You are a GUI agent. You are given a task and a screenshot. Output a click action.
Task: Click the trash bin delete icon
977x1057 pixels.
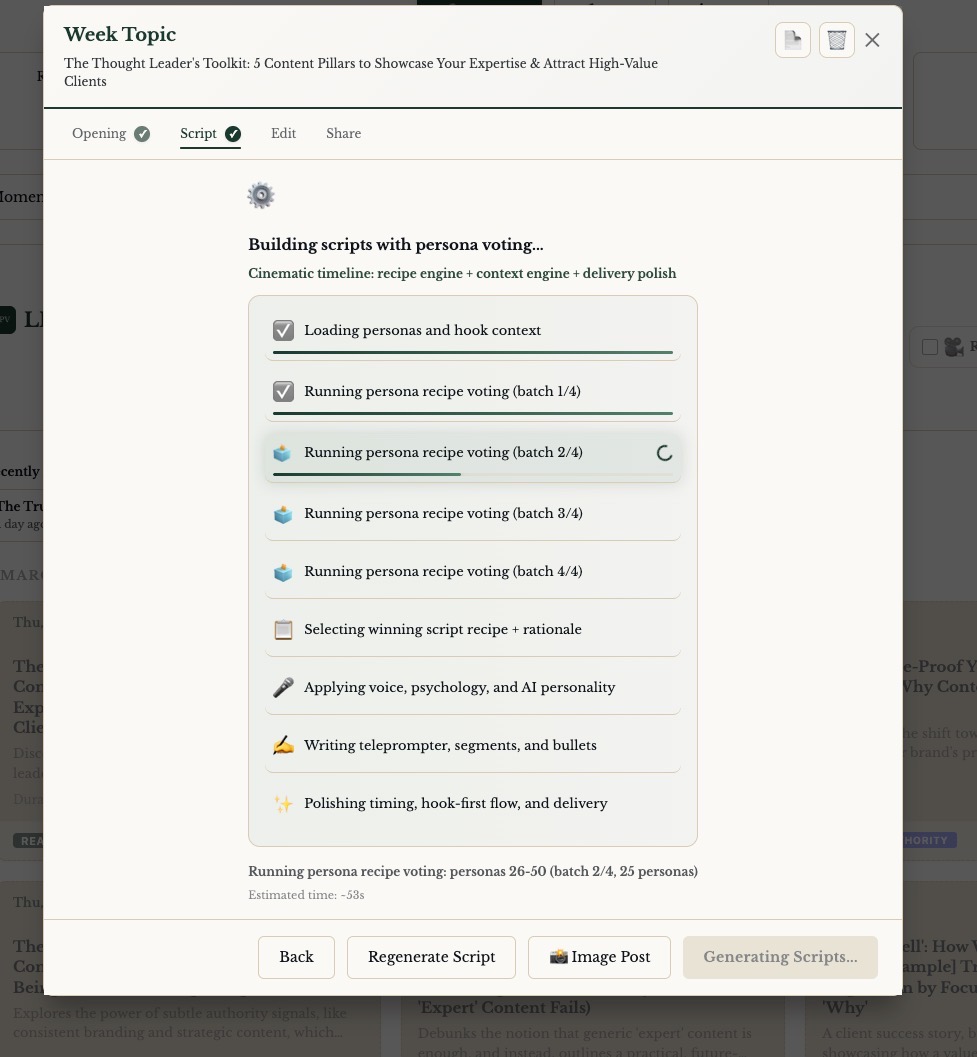[836, 40]
